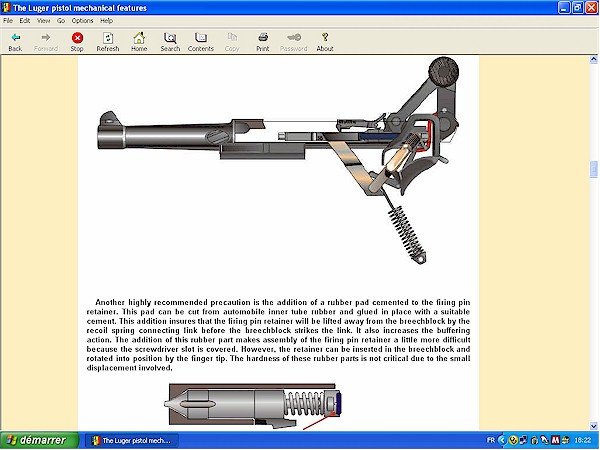Minimize the Luger pistol window
Image resolution: width=600 pixels, height=450 pixels.
(564, 8)
